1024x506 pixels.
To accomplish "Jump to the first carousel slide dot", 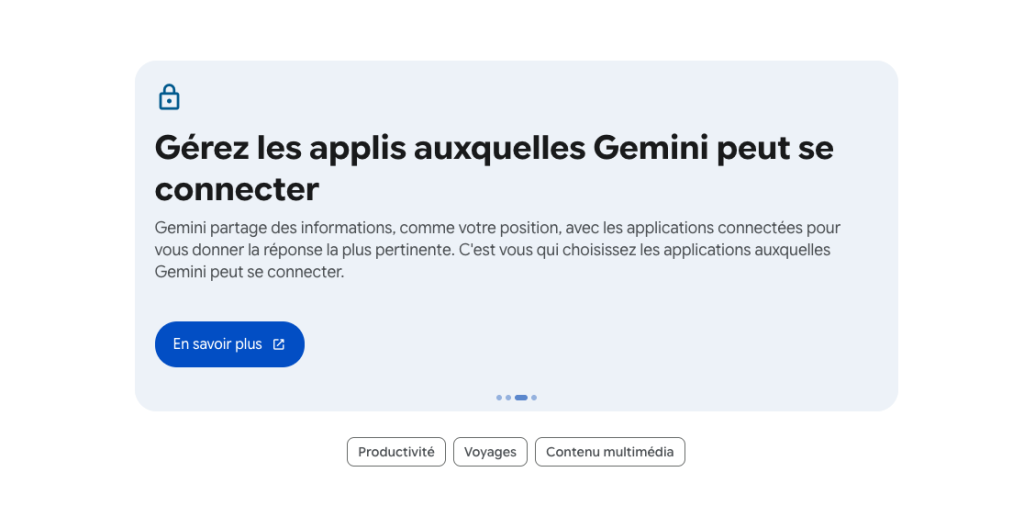I will click(499, 398).
